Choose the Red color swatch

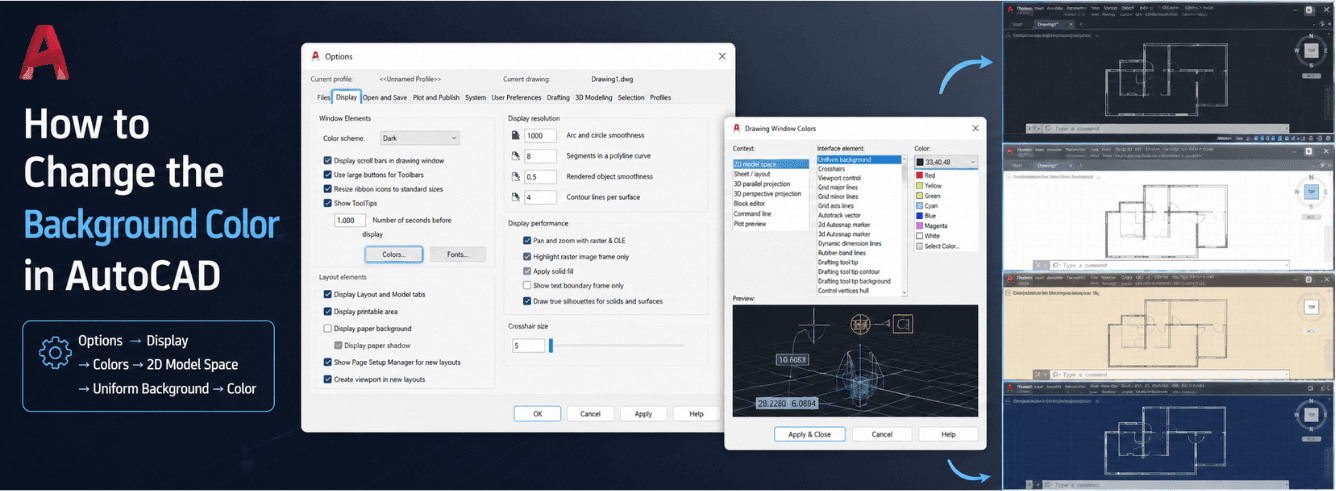tap(921, 176)
